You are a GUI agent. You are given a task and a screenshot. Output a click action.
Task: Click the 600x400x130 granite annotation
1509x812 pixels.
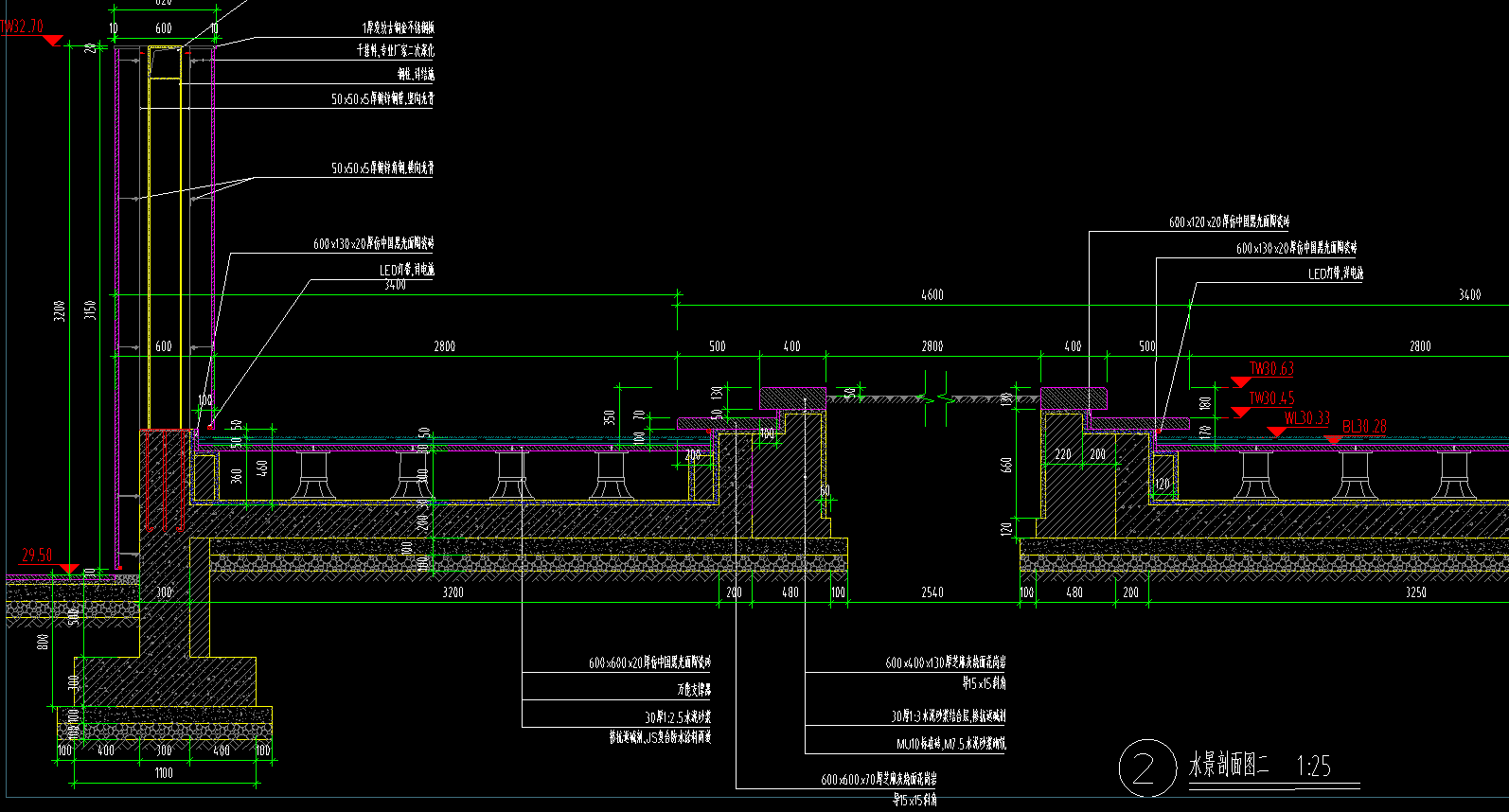coord(946,663)
